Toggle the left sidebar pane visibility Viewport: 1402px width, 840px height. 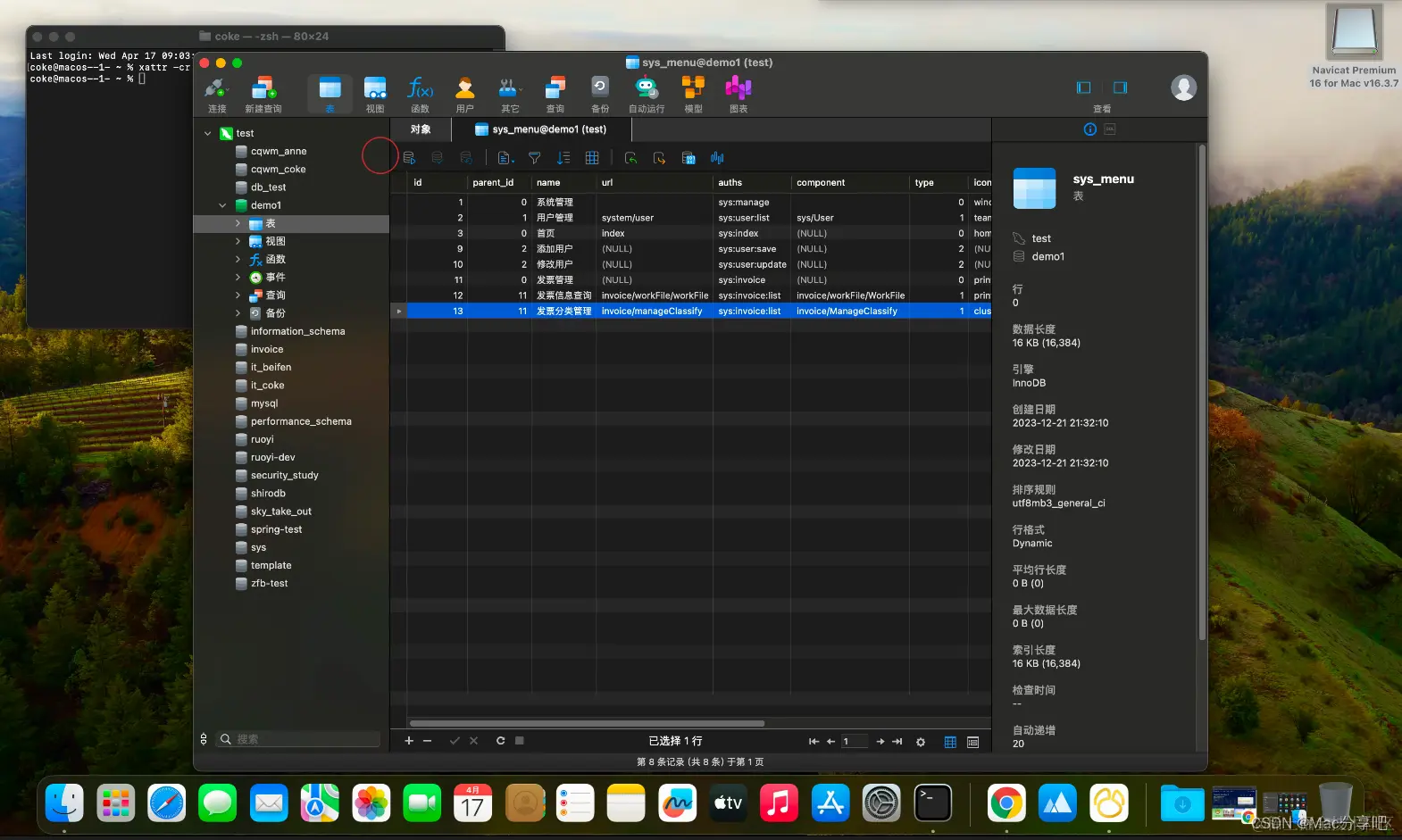pos(1084,87)
